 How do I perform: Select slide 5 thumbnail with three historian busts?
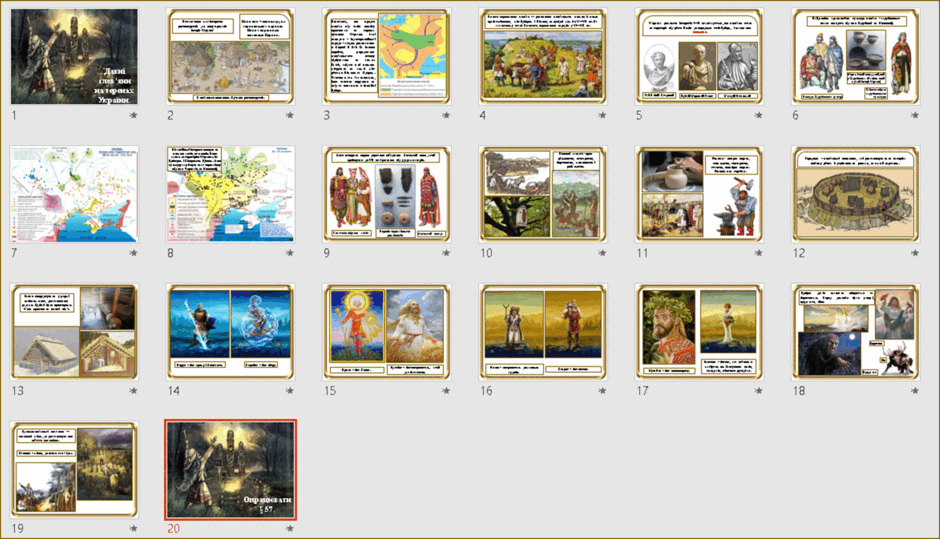700,56
